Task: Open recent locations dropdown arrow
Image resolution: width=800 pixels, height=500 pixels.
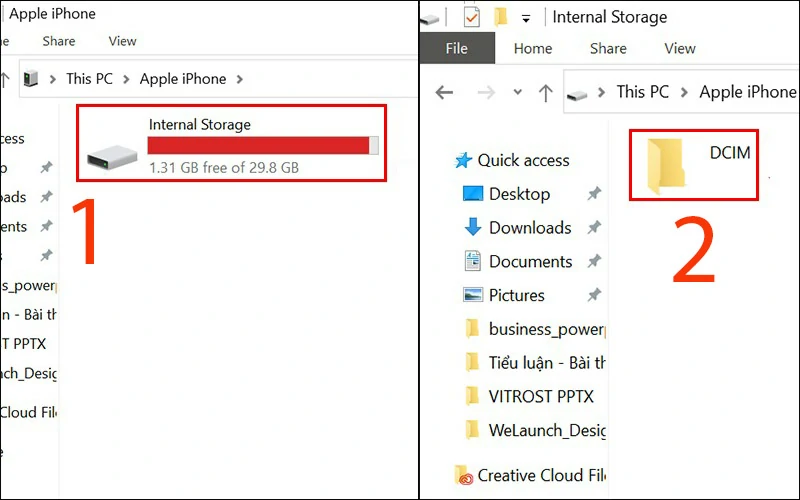Action: [x=517, y=93]
